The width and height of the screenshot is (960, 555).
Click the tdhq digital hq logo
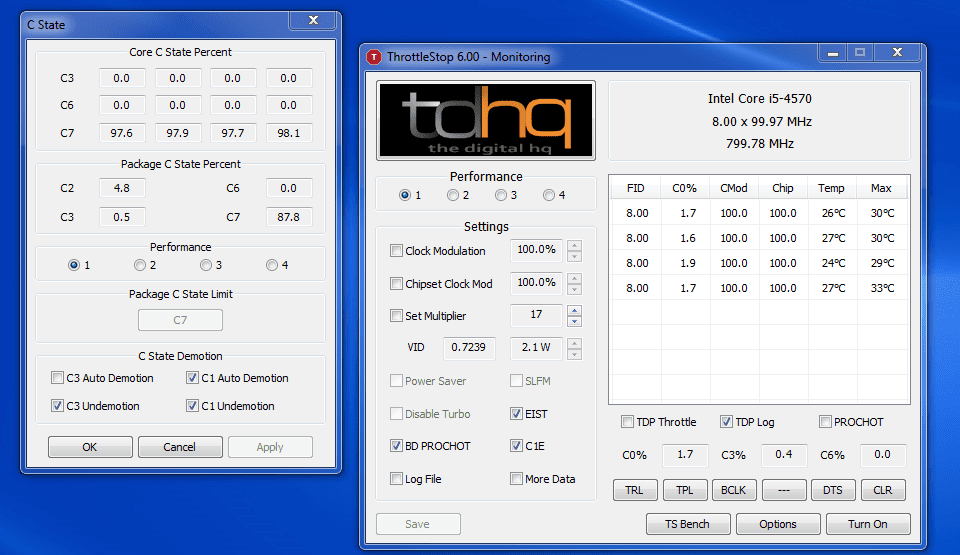pos(486,120)
